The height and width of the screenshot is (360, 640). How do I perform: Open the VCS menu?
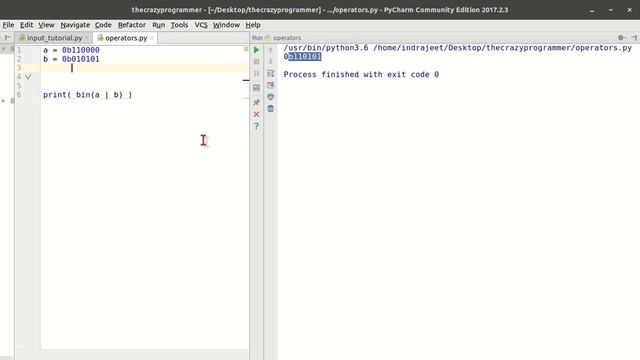(x=201, y=25)
